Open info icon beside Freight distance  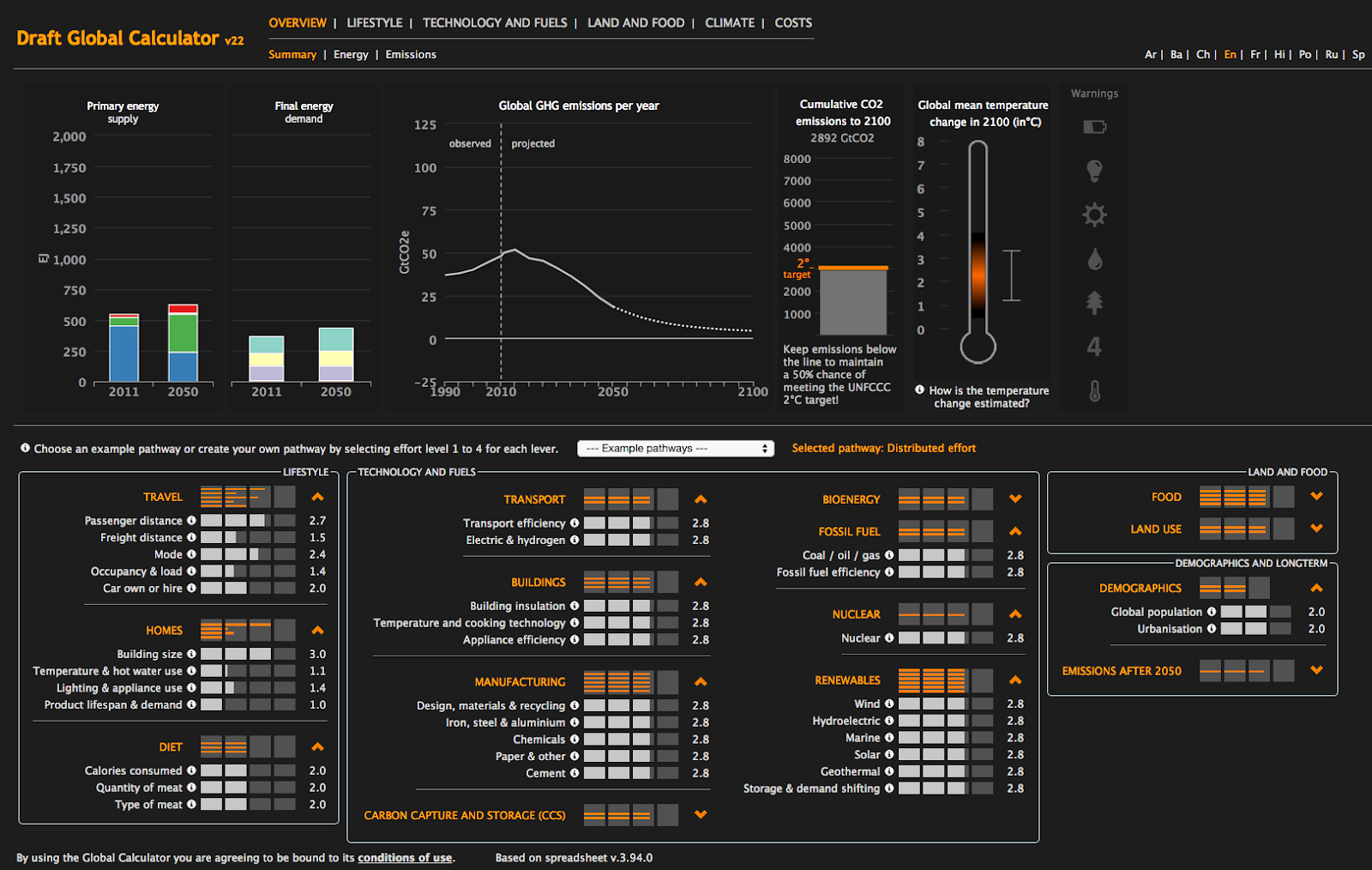click(191, 538)
